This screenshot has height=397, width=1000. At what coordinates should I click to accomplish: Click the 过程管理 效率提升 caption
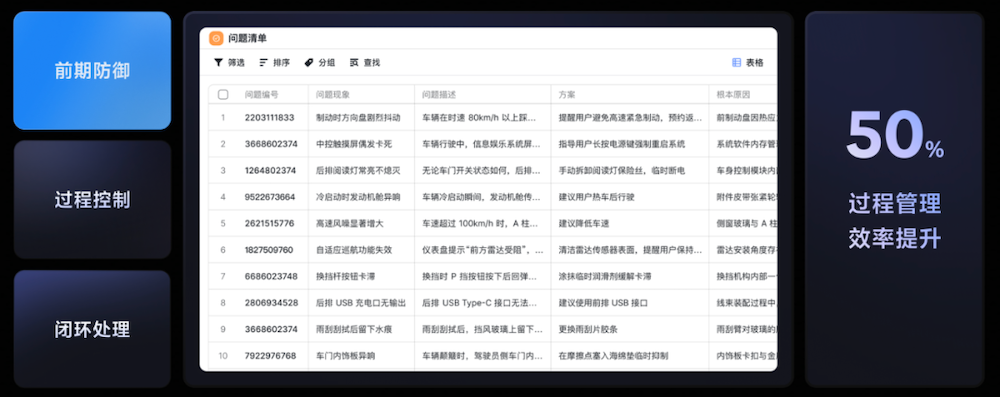pyautogui.click(x=895, y=221)
